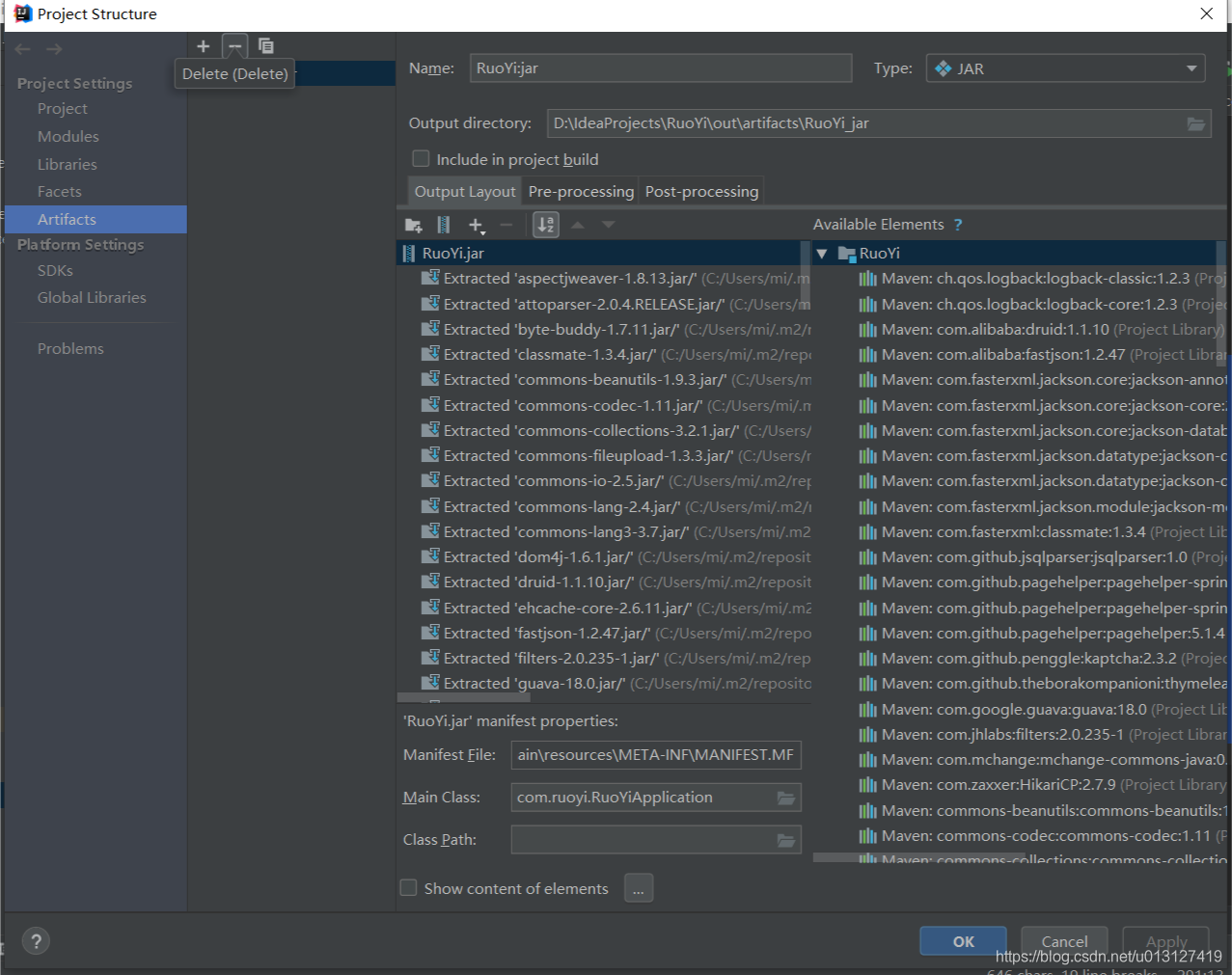Open Facets settings page
The height and width of the screenshot is (975, 1232).
(x=60, y=192)
